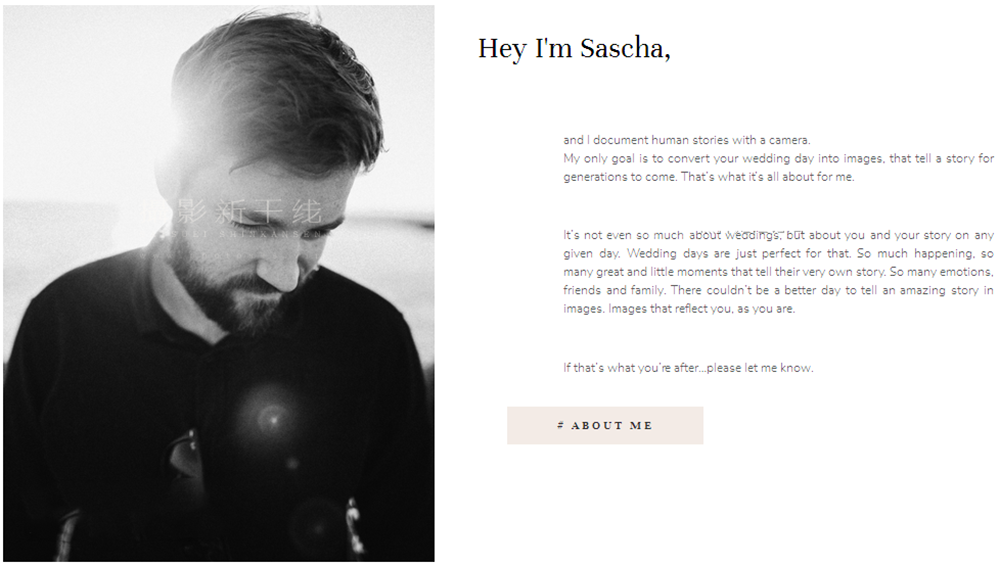Viewport: 1000px width, 566px height.
Task: Click the Chinese watermark text over the photo
Action: tap(249, 211)
